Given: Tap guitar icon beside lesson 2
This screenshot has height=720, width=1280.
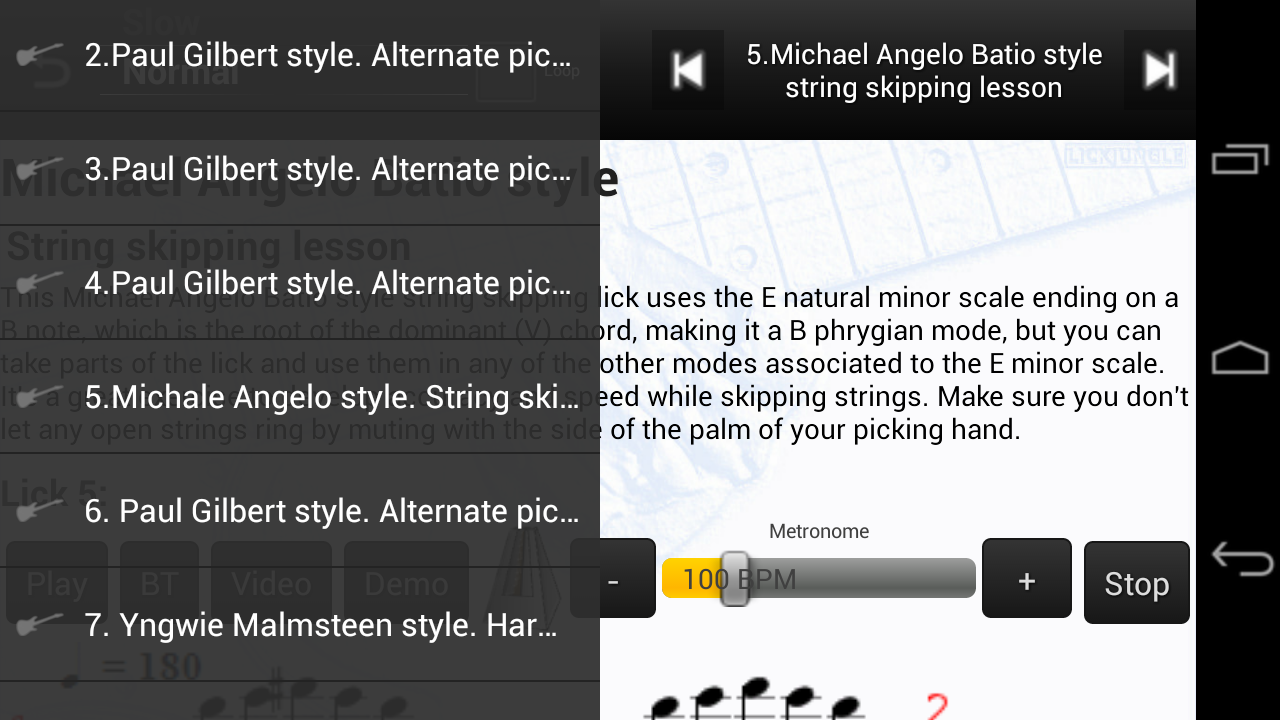Looking at the screenshot, I should 40,55.
